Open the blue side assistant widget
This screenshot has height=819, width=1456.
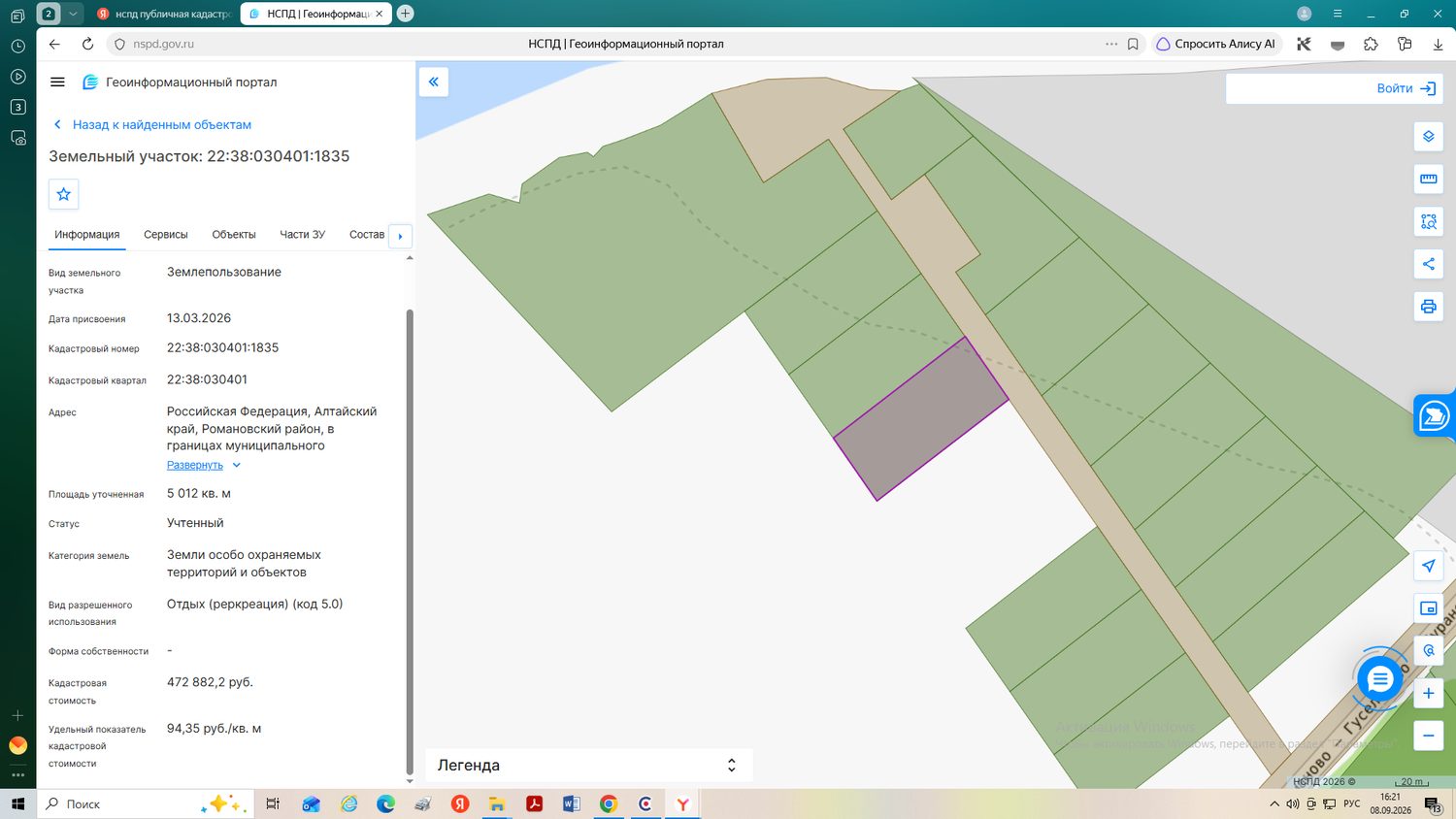pyautogui.click(x=1435, y=415)
